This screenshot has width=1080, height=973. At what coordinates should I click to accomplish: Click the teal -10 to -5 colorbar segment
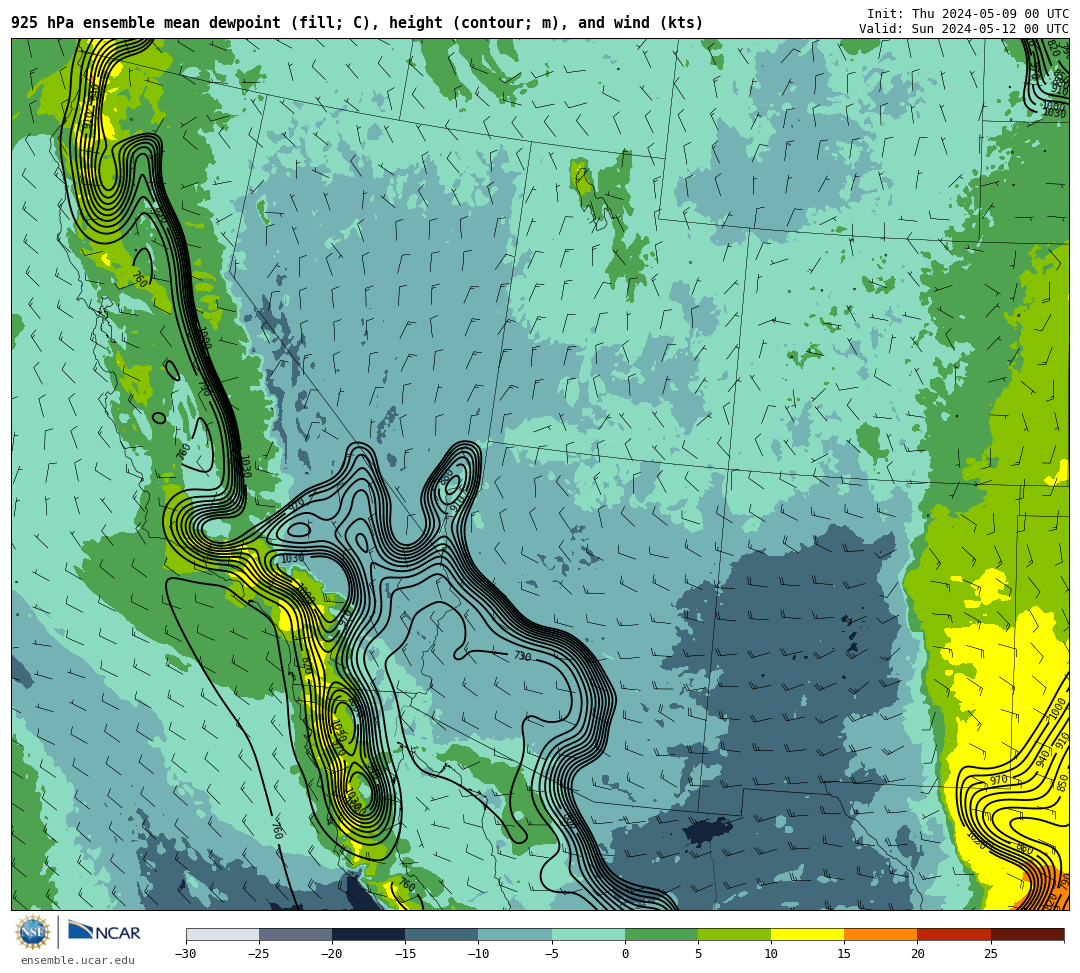pyautogui.click(x=515, y=934)
